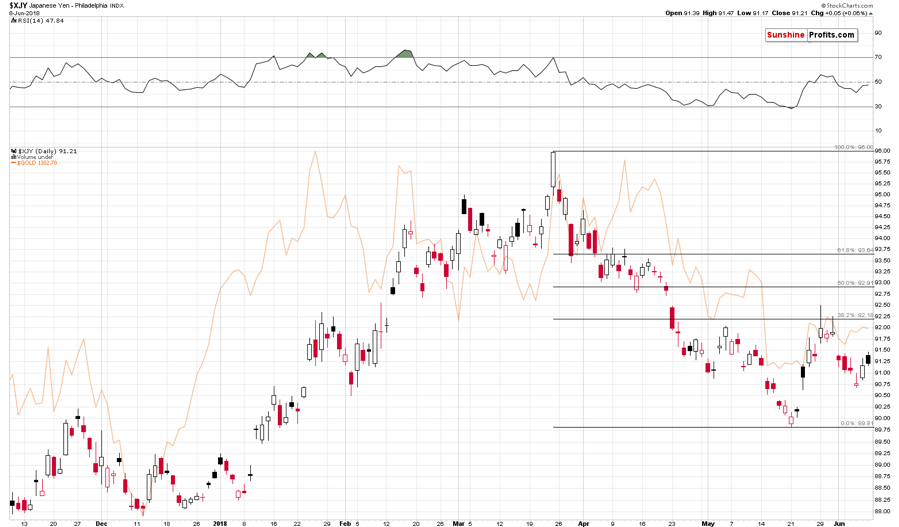Click the $XJY (Daily) 91.21 legend text
Image resolution: width=899 pixels, height=527 pixels.
coord(47,151)
